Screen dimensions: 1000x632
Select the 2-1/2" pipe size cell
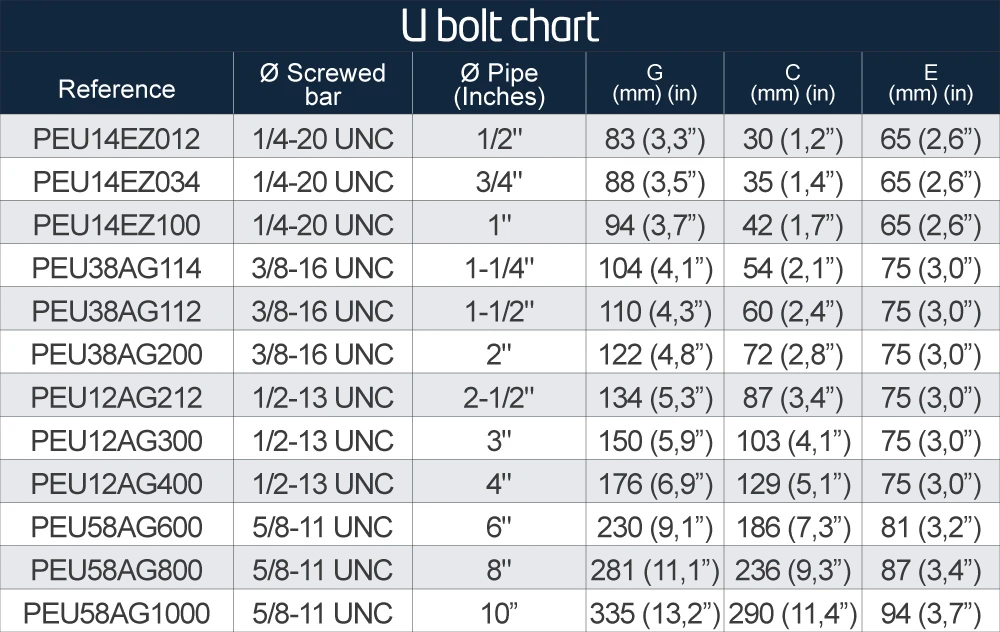coord(499,398)
